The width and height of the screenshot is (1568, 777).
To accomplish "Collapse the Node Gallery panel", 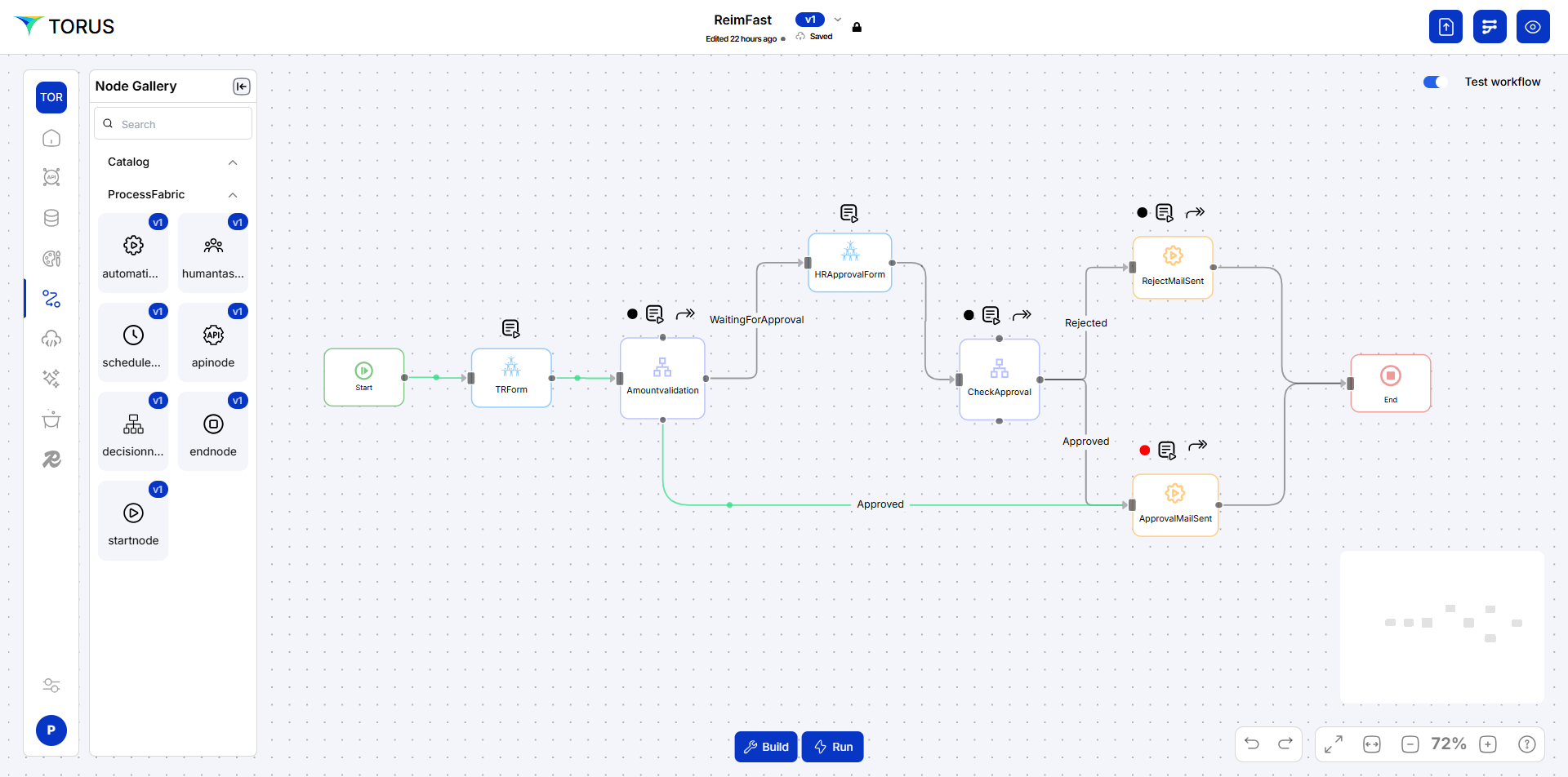I will 242,87.
